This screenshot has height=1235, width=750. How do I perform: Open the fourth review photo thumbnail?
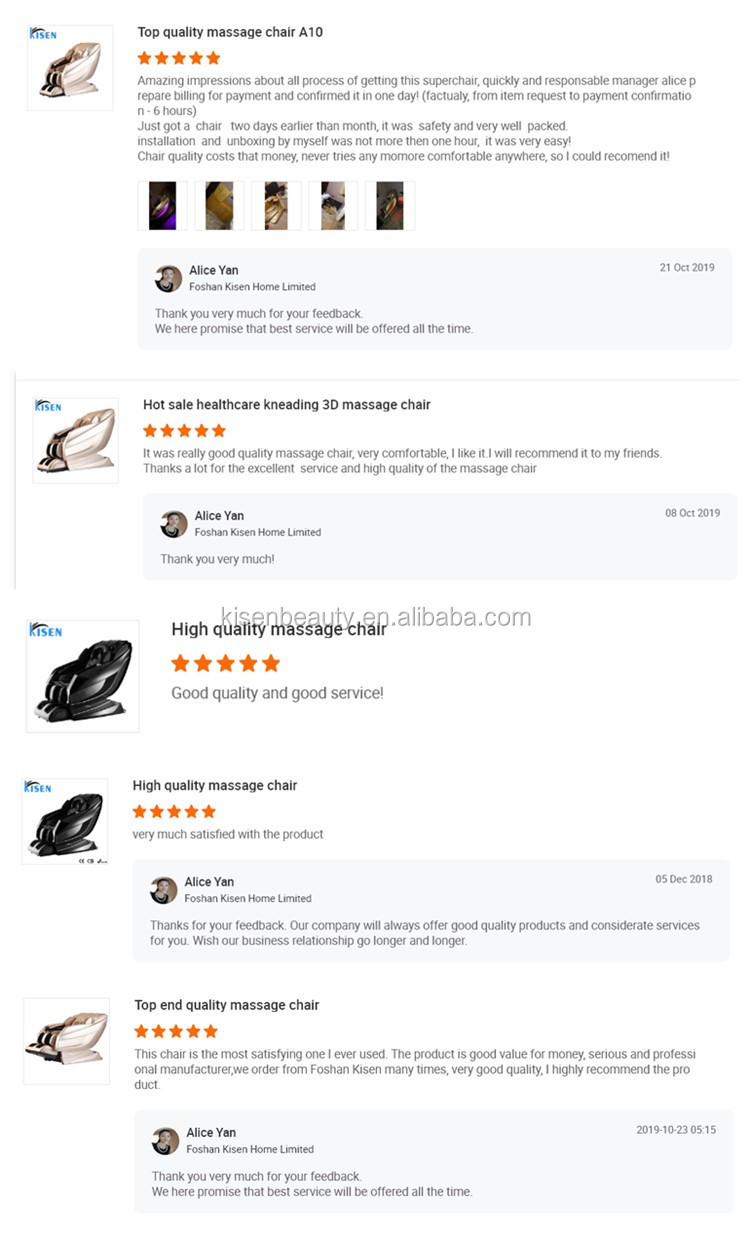tap(333, 205)
